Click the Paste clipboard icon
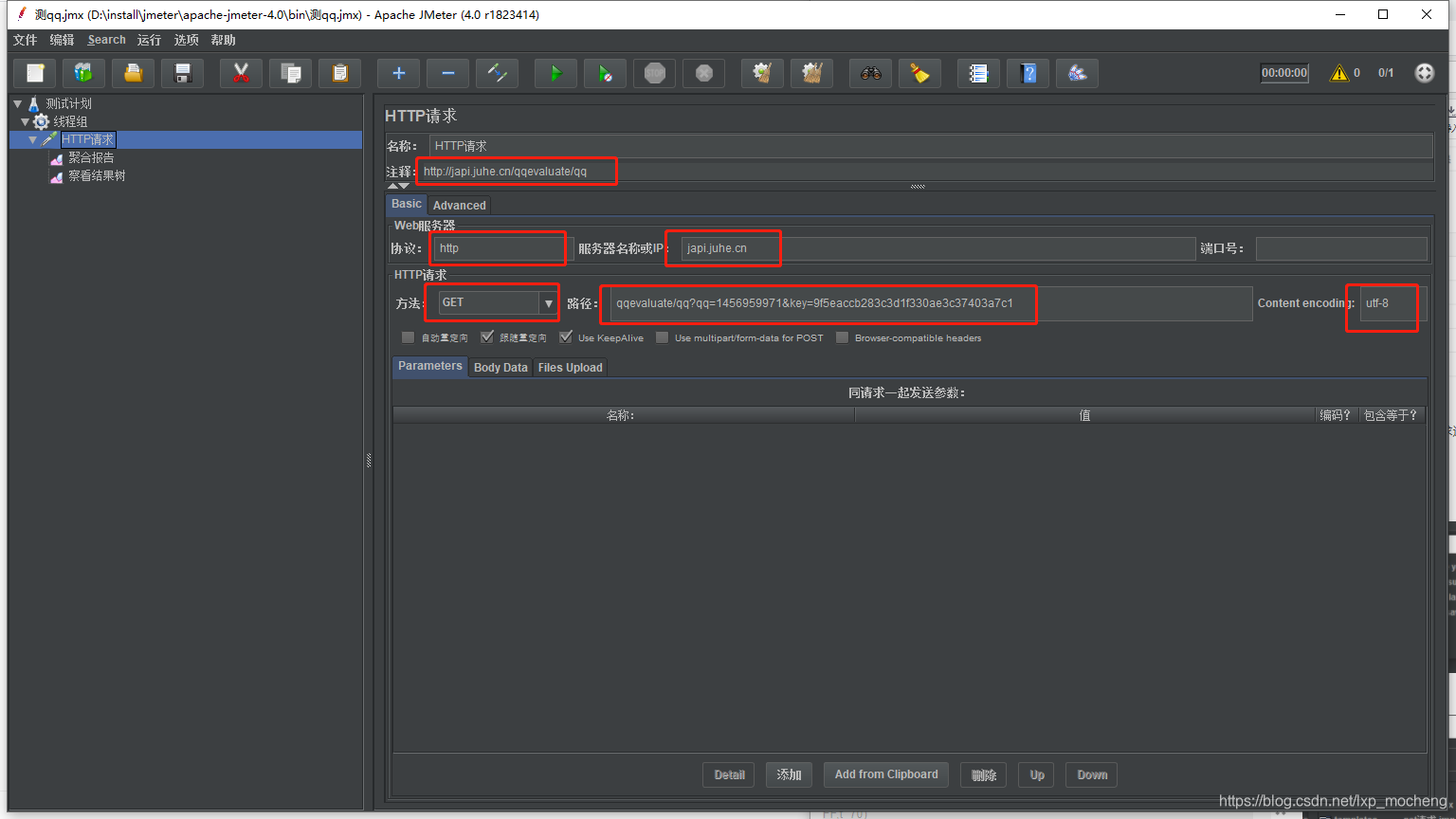Viewport: 1456px width, 819px height. 340,73
